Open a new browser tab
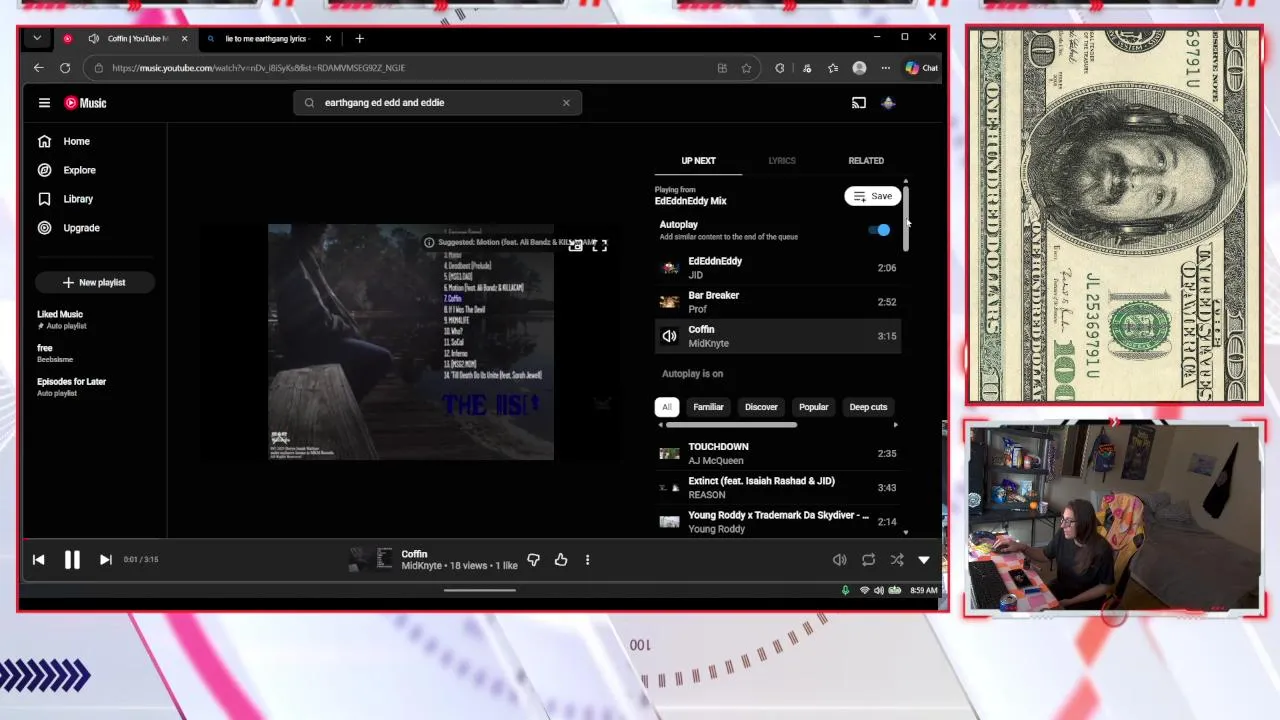 [359, 38]
